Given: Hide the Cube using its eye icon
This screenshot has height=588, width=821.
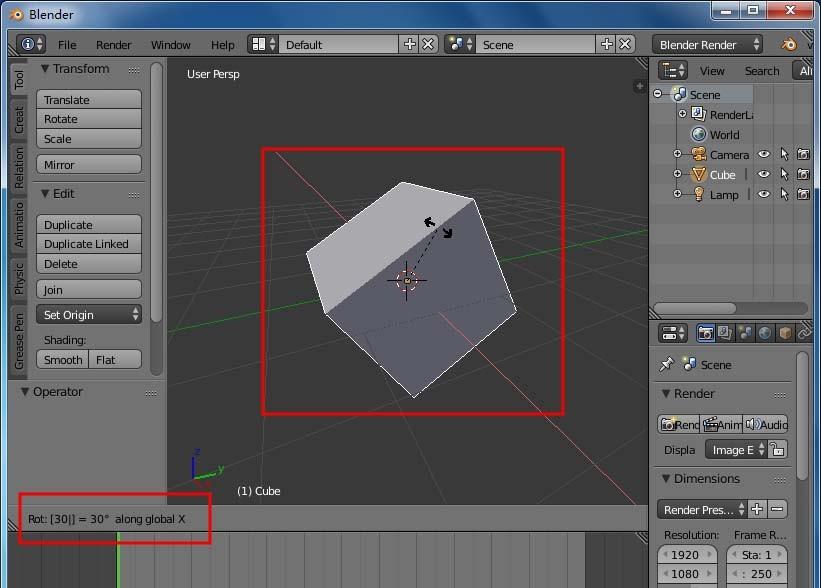Looking at the screenshot, I should [x=764, y=174].
